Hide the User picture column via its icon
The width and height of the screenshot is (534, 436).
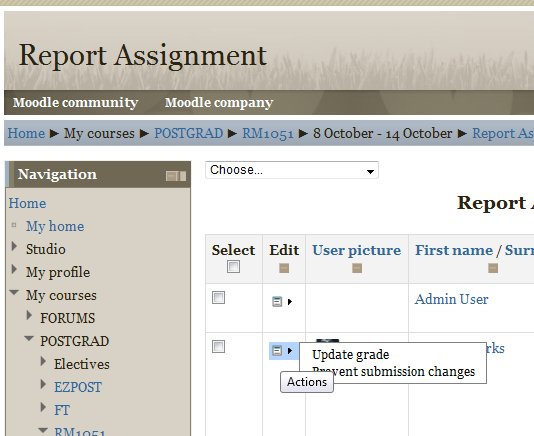[357, 268]
